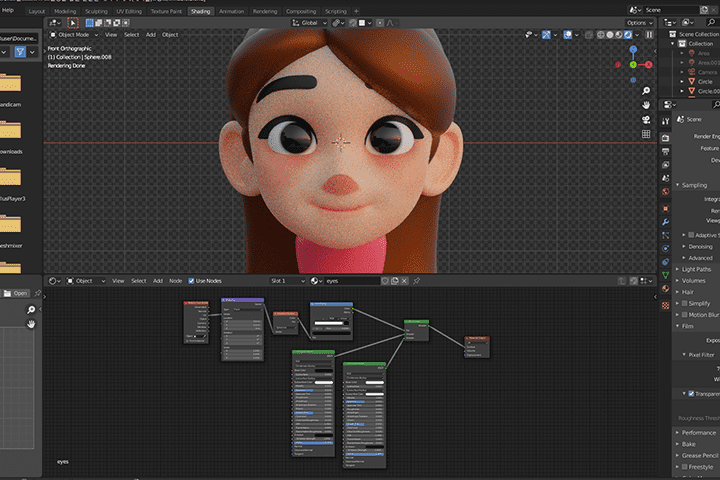The height and width of the screenshot is (480, 720).
Task: Open the Particles properties tab icon
Action: click(x=665, y=235)
